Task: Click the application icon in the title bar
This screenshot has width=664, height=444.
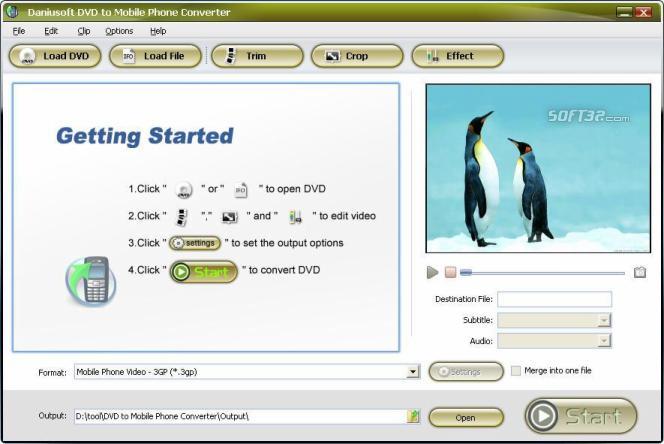Action: coord(12,12)
